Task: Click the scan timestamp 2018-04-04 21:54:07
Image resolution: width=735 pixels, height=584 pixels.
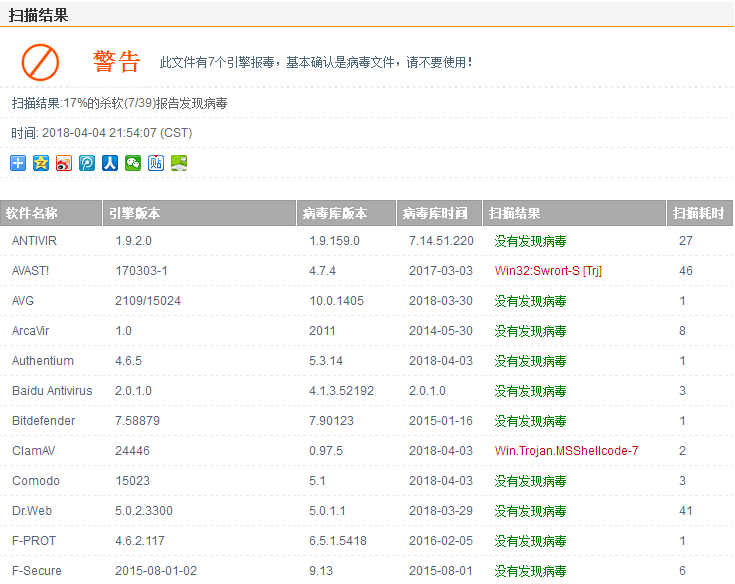Action: [x=99, y=133]
